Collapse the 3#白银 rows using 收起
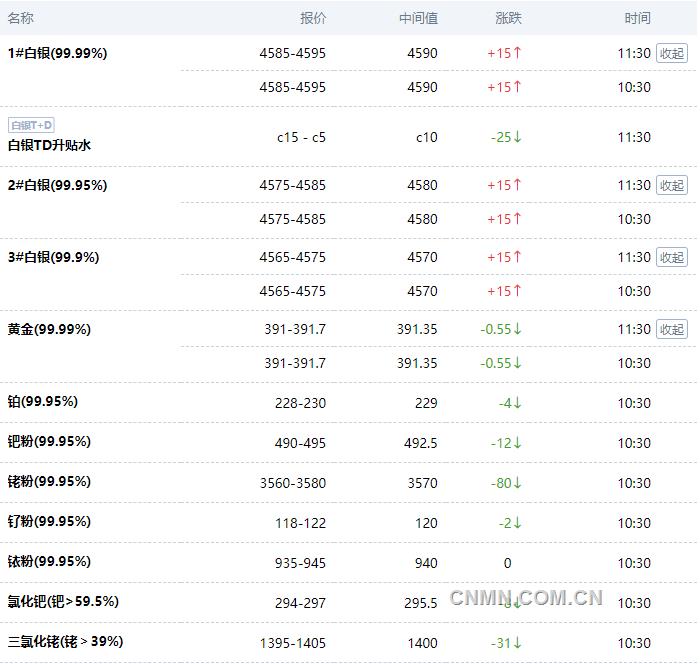This screenshot has height=664, width=700. point(672,257)
